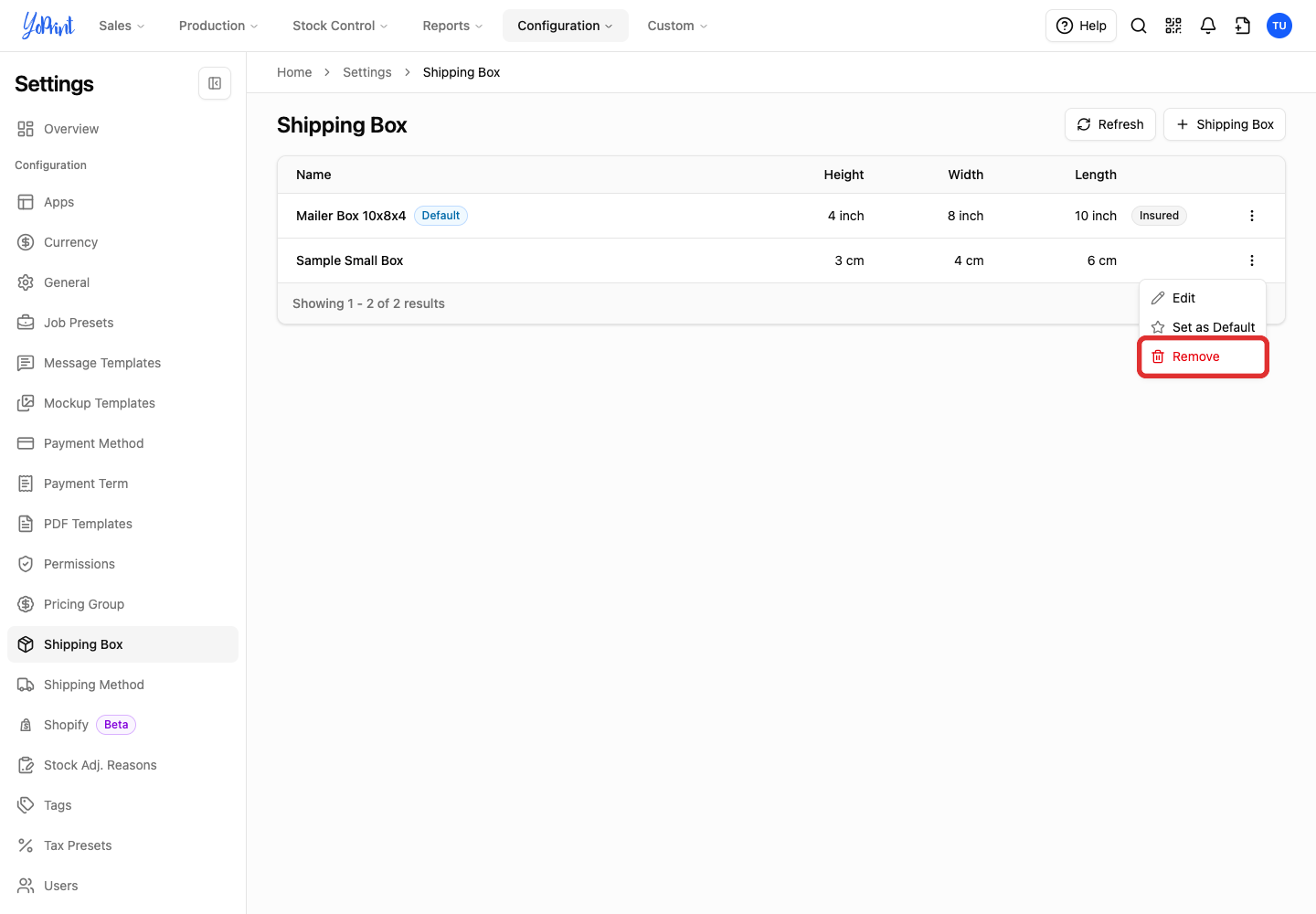Open Permissions settings
This screenshot has width=1316, height=914.
(x=122, y=564)
